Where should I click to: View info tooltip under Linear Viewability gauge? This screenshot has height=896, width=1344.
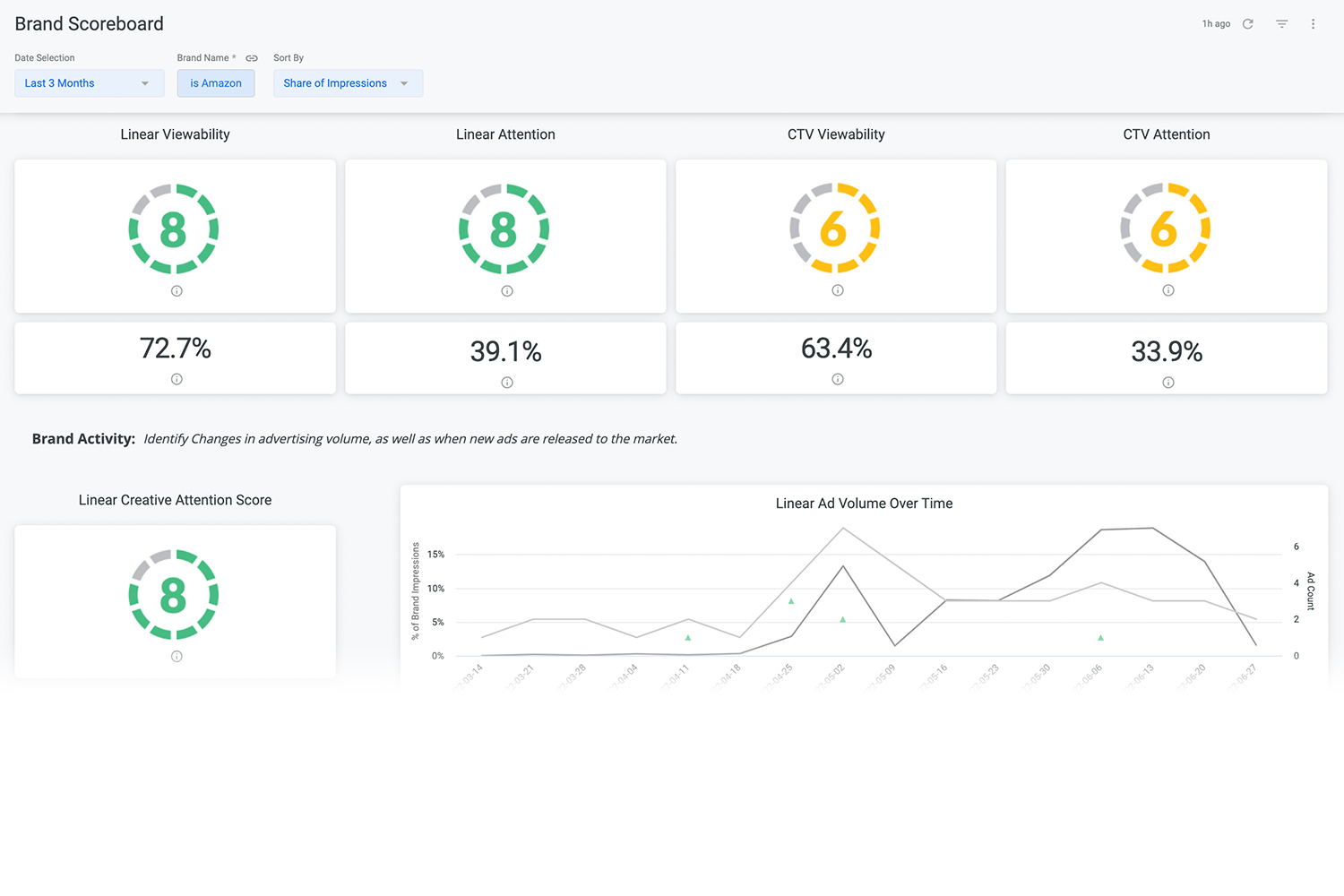[x=176, y=290]
